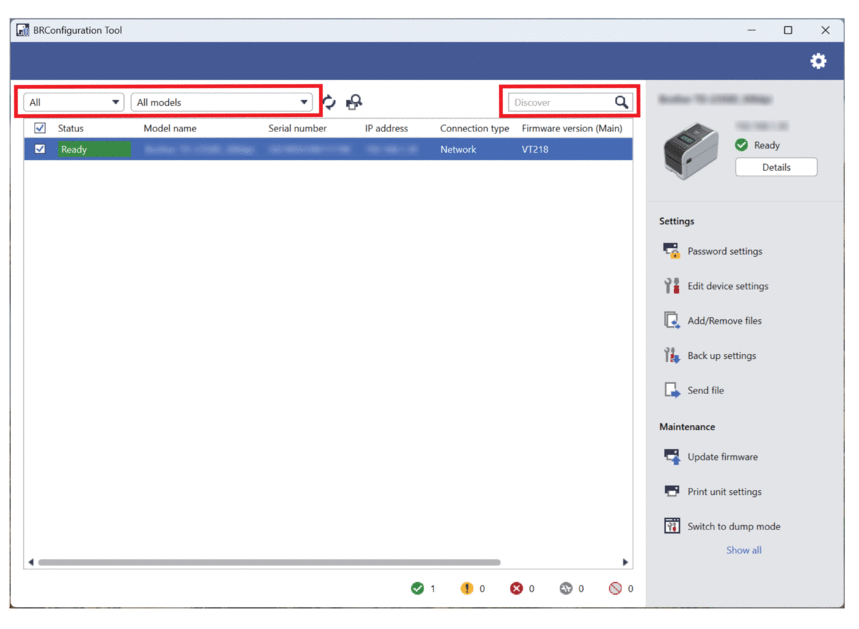Screen dimensions: 859x629
Task: Click the Show all link
Action: [743, 550]
